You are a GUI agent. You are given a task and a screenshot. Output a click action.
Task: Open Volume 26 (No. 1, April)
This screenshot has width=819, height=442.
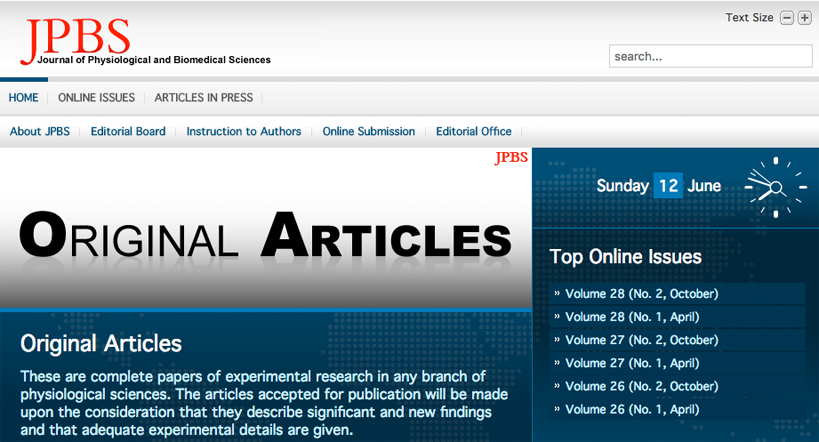tap(677, 409)
